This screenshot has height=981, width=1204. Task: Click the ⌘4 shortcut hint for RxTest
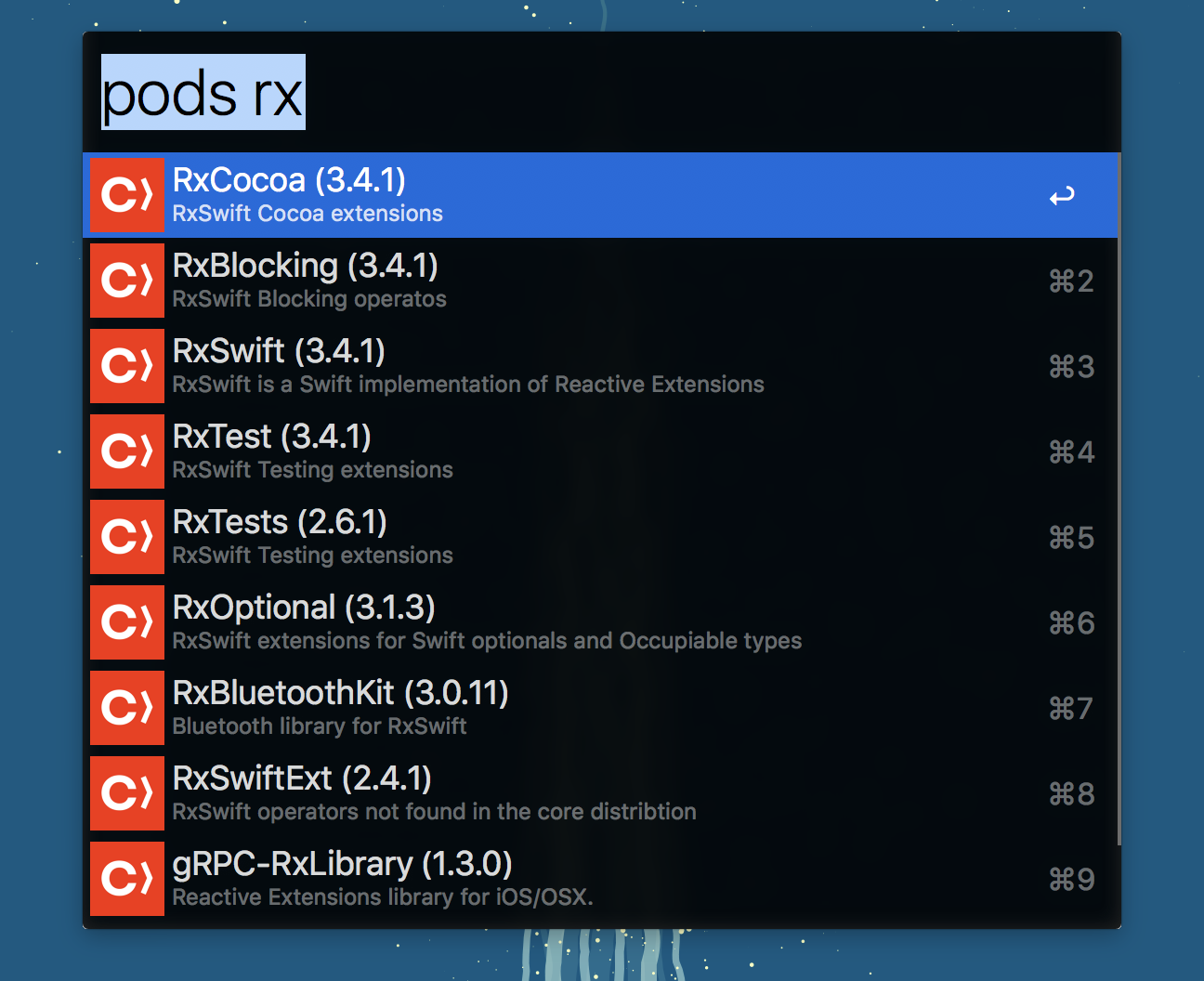[1071, 452]
